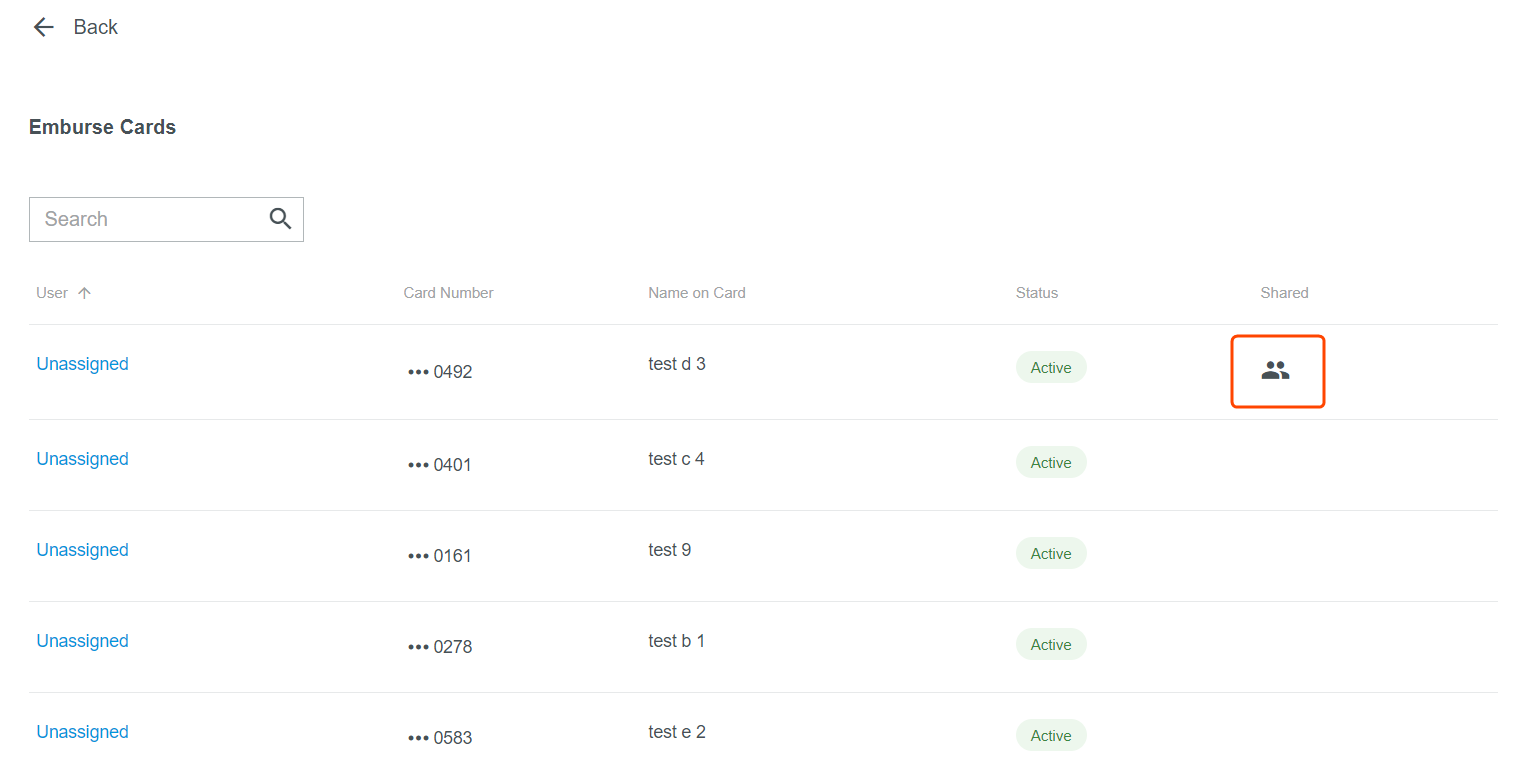Viewport: 1519px width, 775px height.
Task: Select the card name test e 2
Action: click(677, 732)
